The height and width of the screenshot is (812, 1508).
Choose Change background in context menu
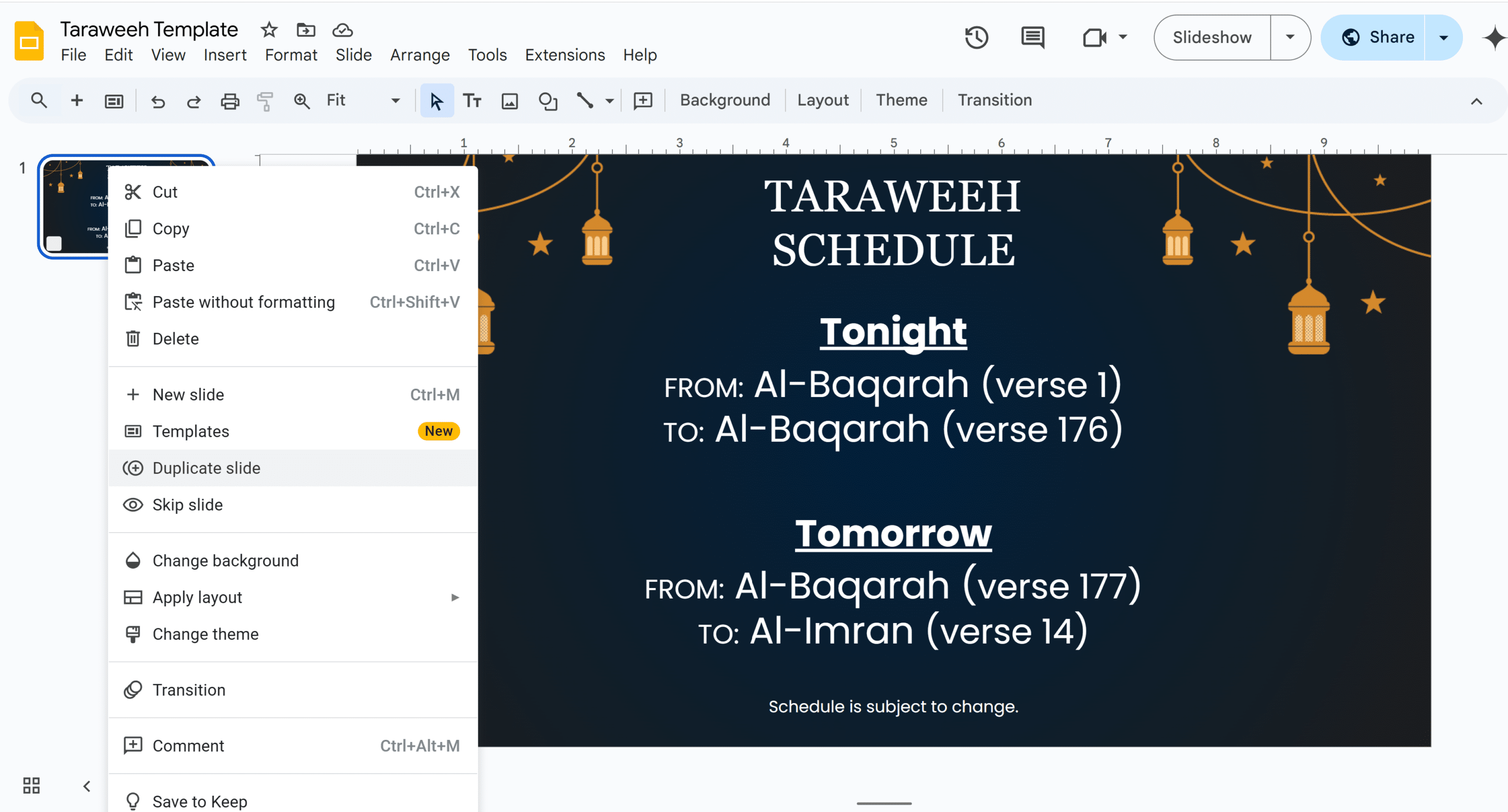226,560
